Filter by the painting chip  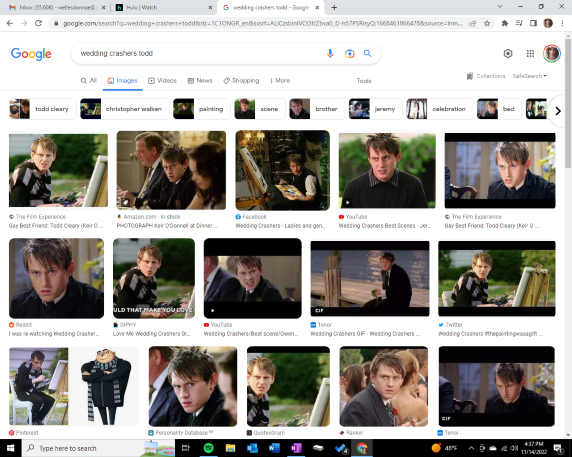(201, 109)
